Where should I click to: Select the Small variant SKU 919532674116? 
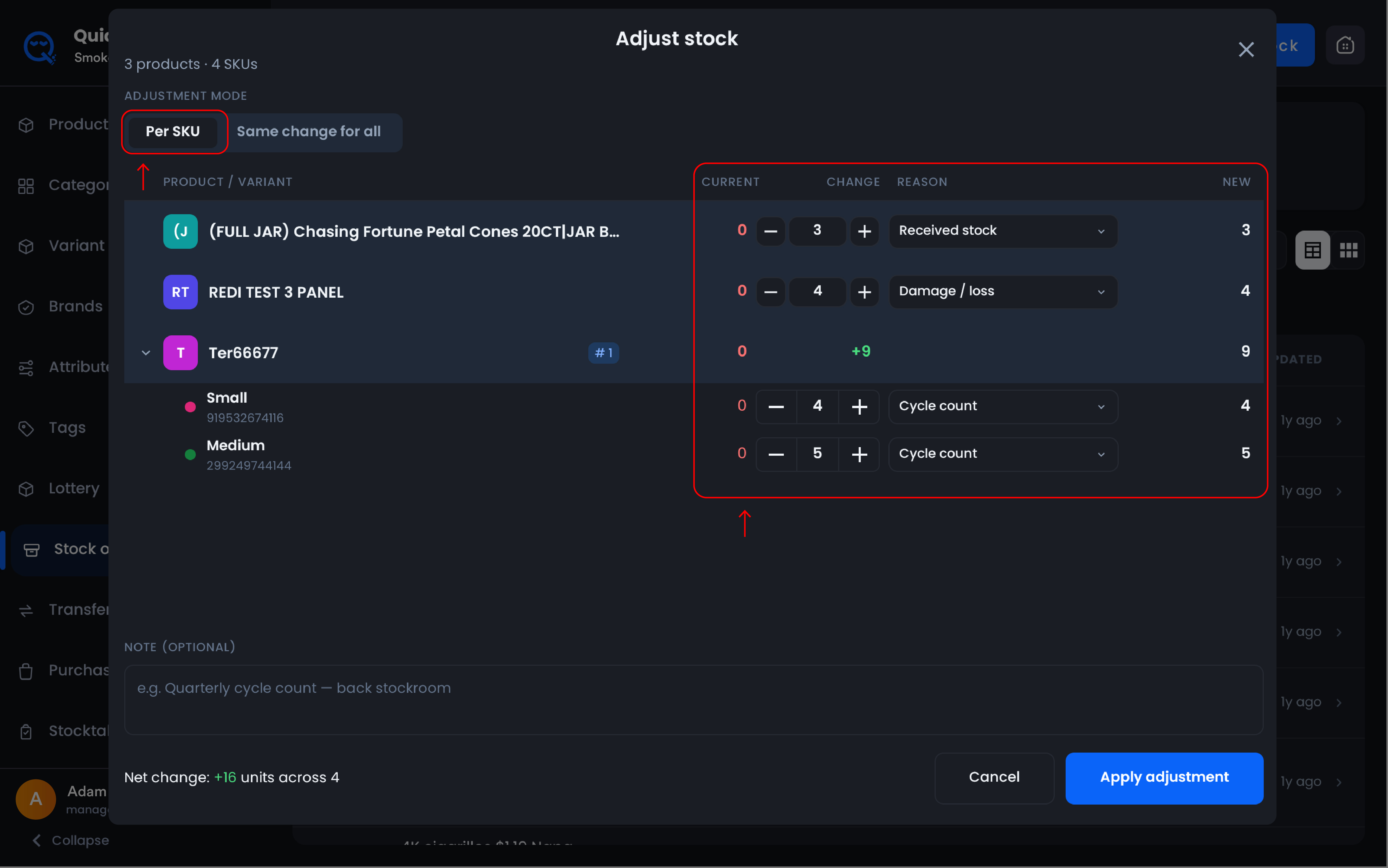click(245, 418)
